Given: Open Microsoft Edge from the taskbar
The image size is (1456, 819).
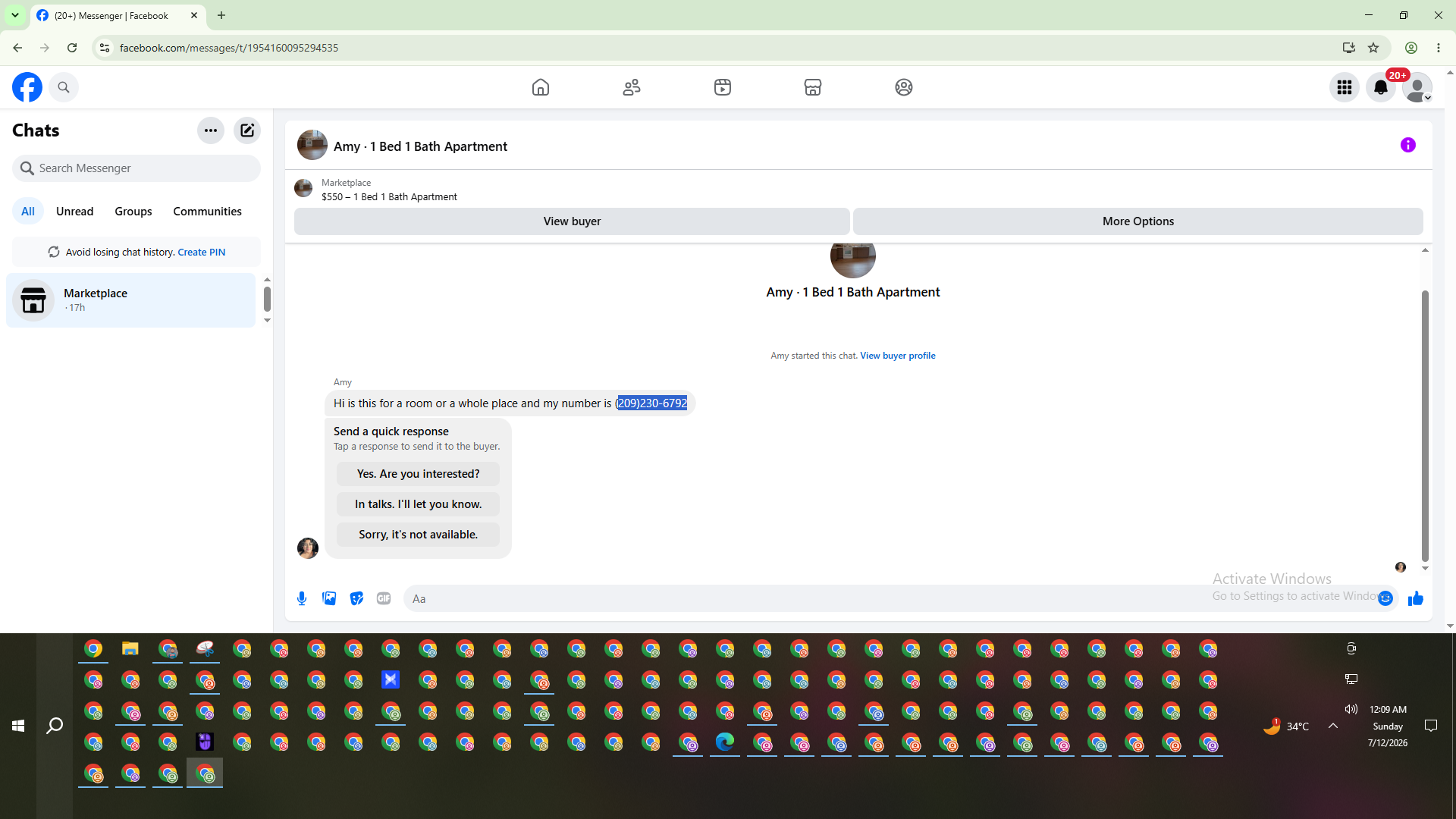Looking at the screenshot, I should pyautogui.click(x=725, y=742).
